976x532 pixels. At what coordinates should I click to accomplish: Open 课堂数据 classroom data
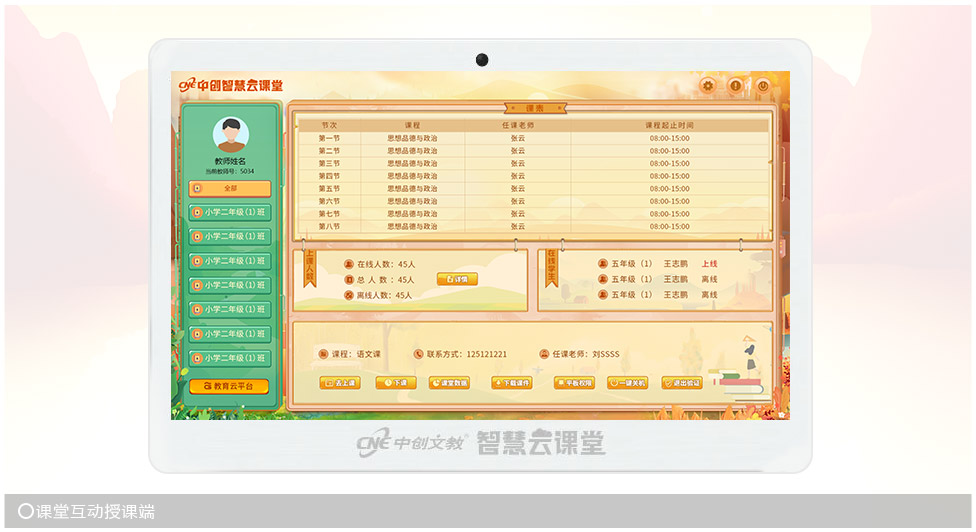point(450,382)
